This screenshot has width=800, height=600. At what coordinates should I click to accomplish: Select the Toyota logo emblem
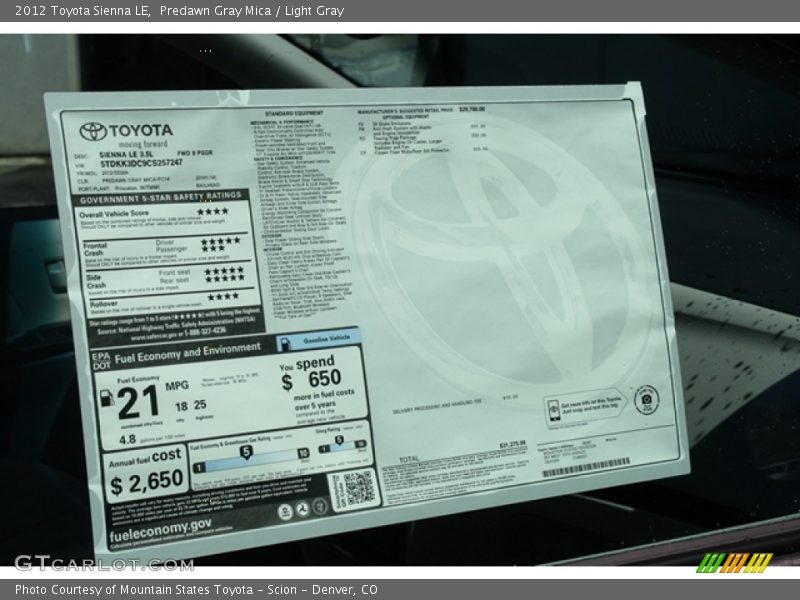point(95,133)
